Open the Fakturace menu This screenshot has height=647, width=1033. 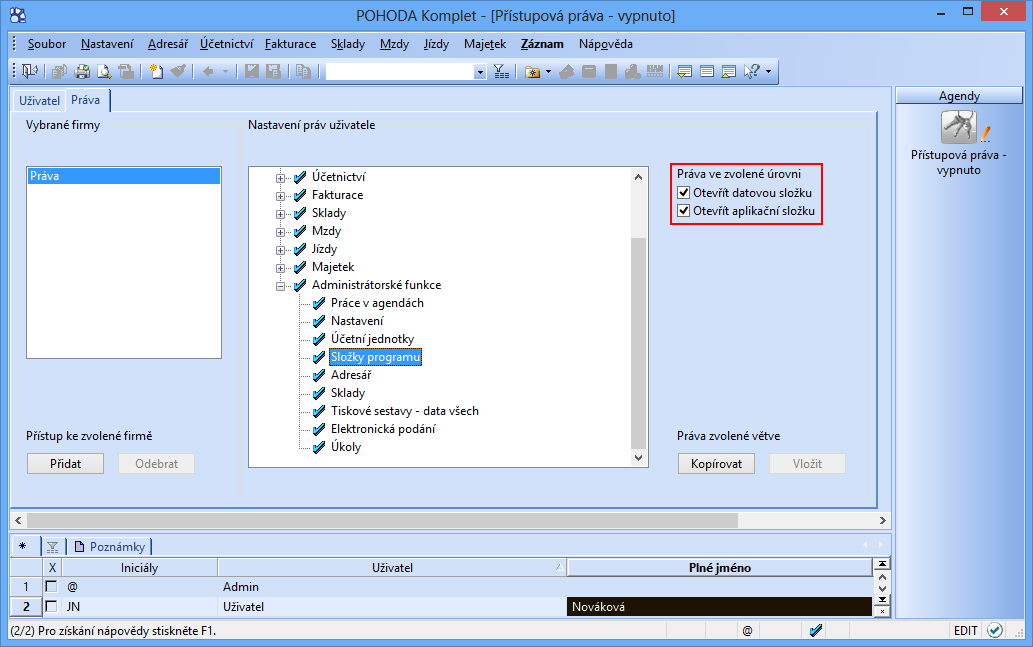291,44
